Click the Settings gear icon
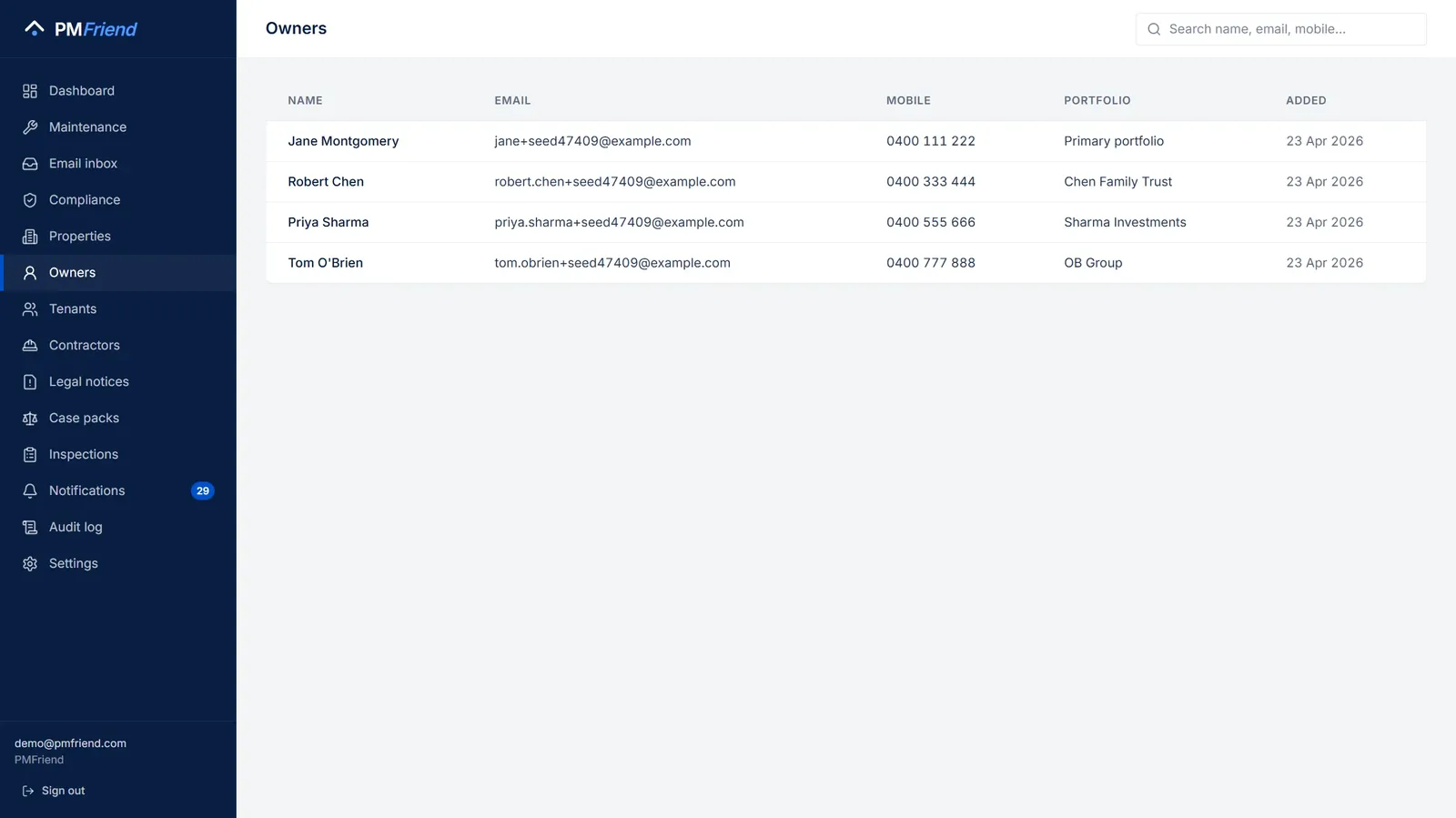 tap(30, 564)
